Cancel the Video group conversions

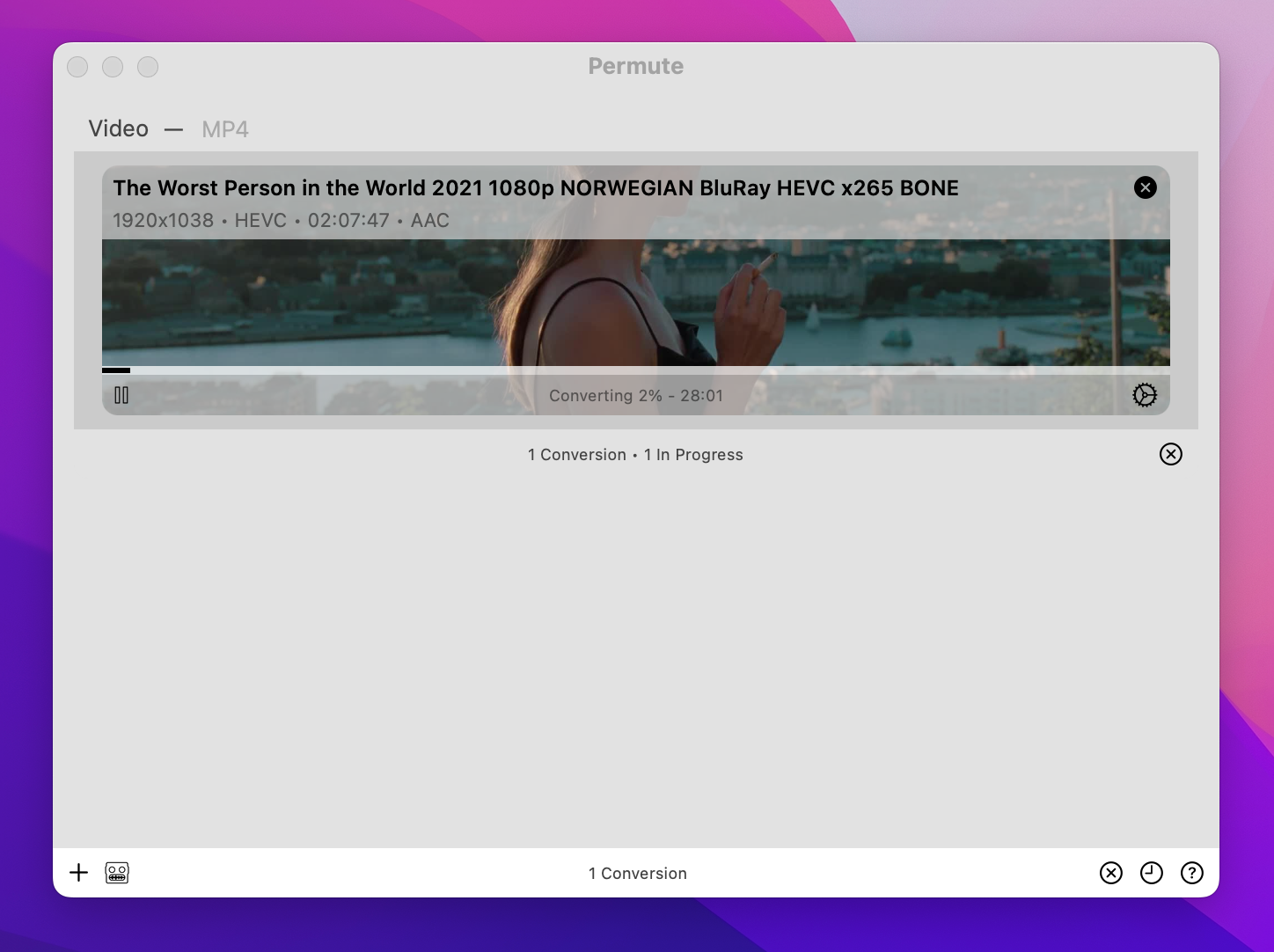[x=1171, y=454]
